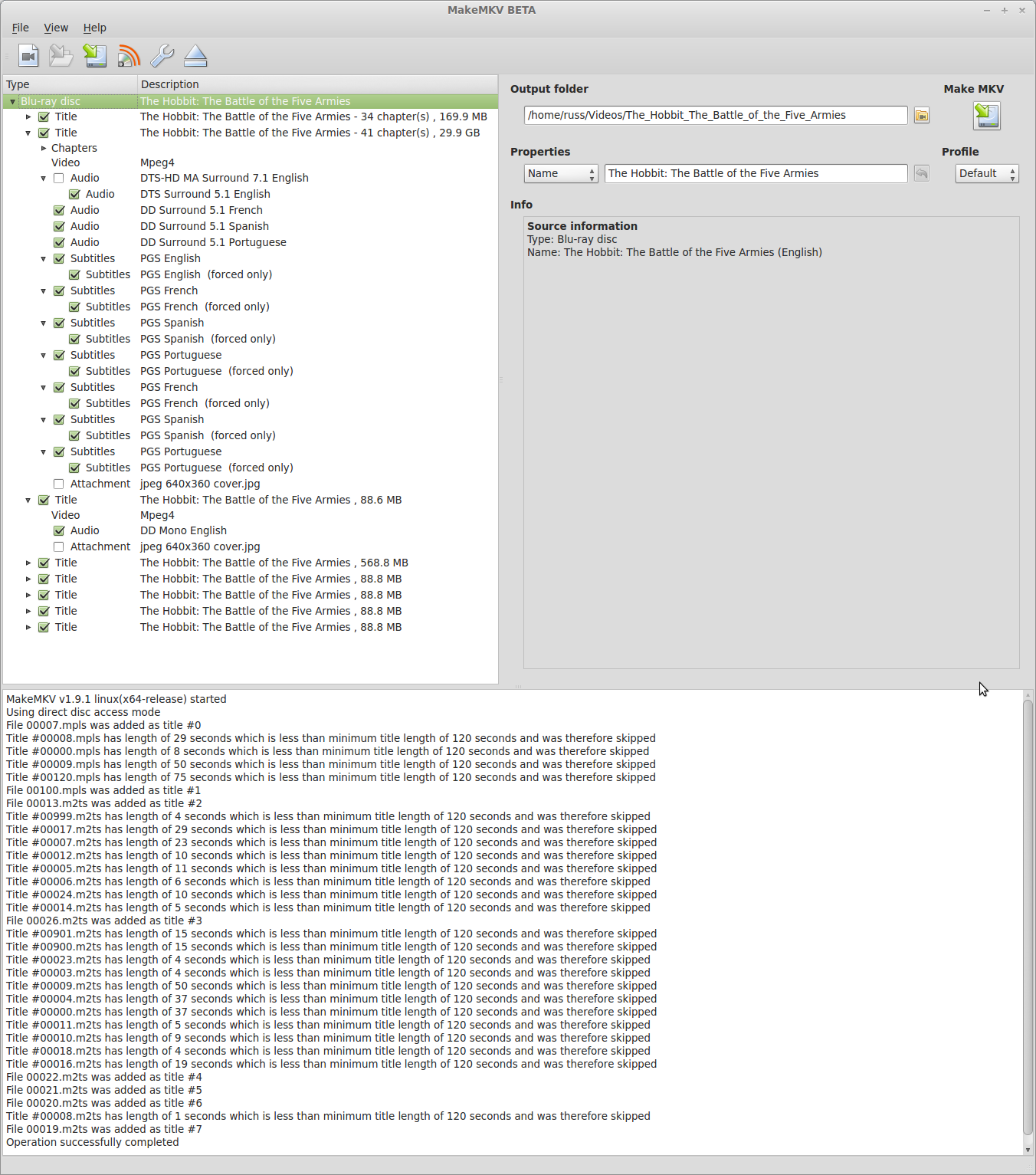Open video files toolbar icon

point(28,56)
